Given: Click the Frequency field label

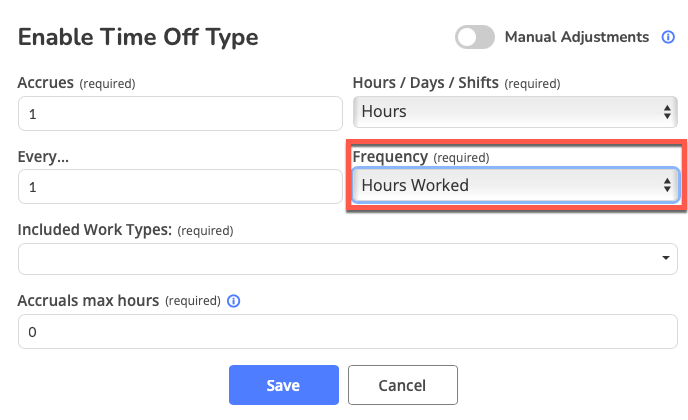Looking at the screenshot, I should 390,157.
